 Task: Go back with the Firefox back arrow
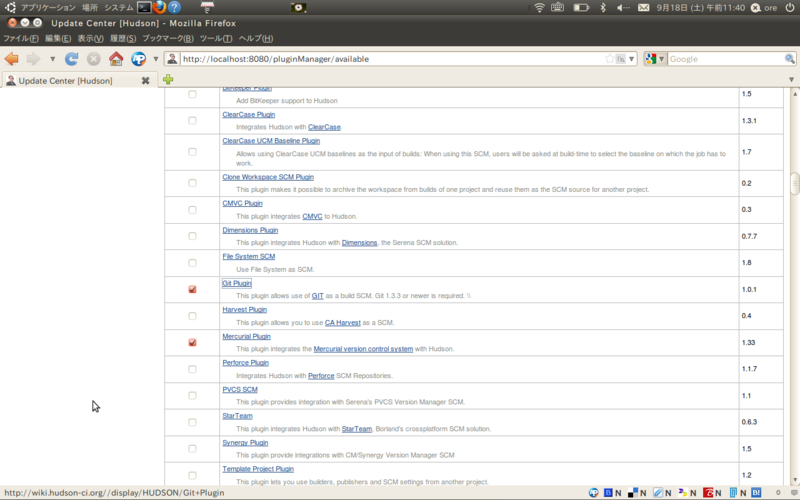click(x=11, y=59)
